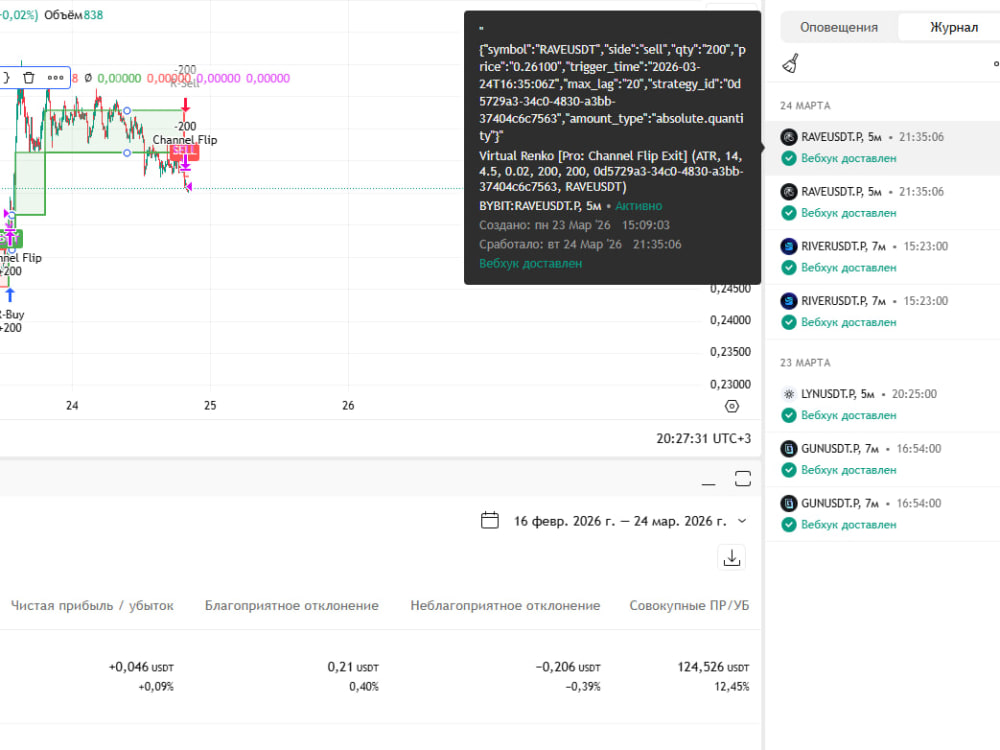Switch to the Журнал tab
Screen dimensions: 1000x750
[953, 27]
